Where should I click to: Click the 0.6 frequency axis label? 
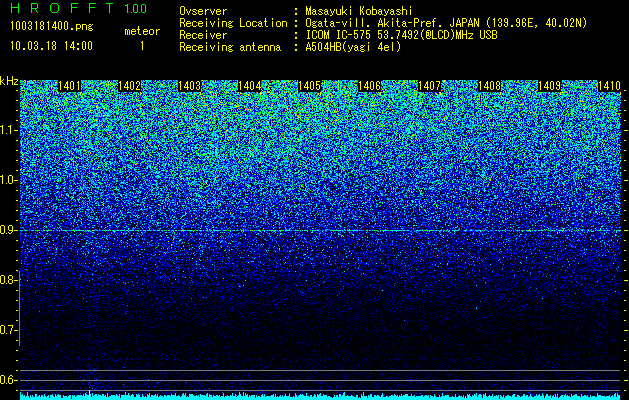coord(8,380)
